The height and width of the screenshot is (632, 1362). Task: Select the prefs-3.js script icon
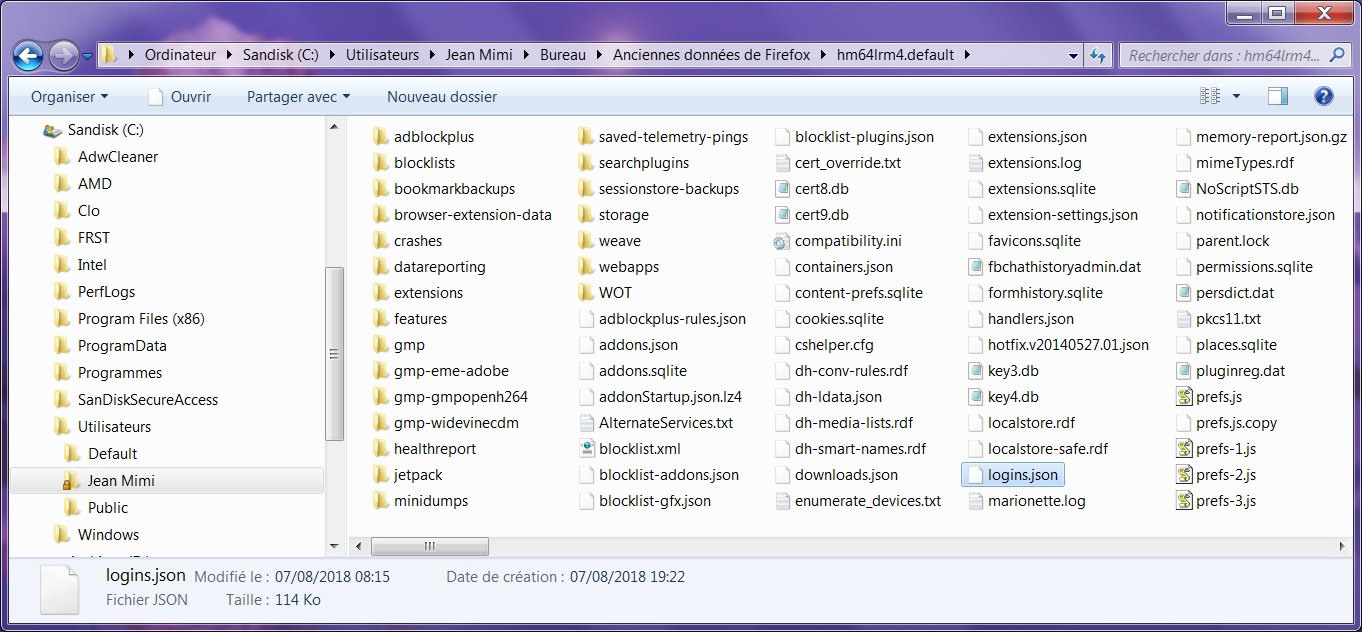[x=1185, y=501]
